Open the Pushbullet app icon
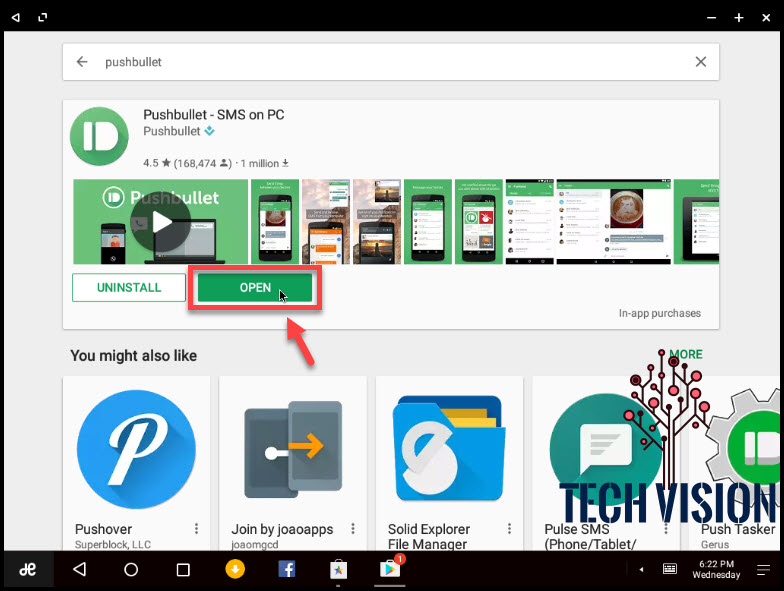Image resolution: width=784 pixels, height=591 pixels. tap(100, 136)
